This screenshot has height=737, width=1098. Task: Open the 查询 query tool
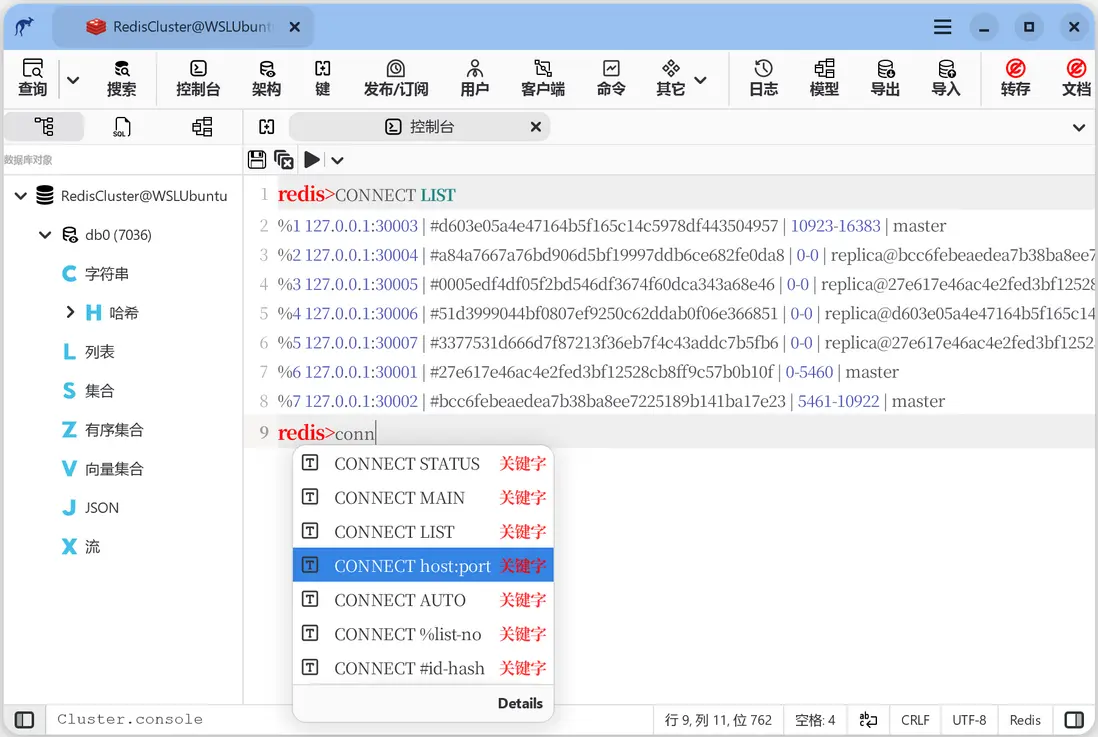click(x=32, y=78)
